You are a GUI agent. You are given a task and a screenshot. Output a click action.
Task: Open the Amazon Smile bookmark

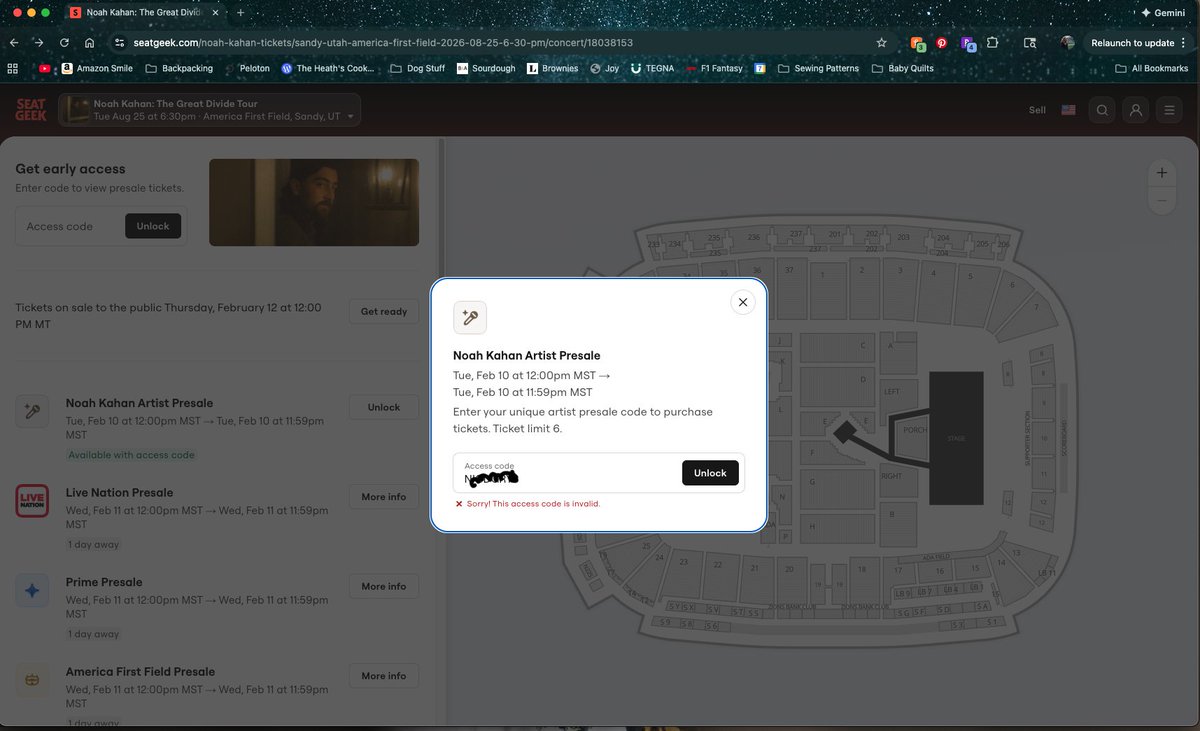coord(97,68)
